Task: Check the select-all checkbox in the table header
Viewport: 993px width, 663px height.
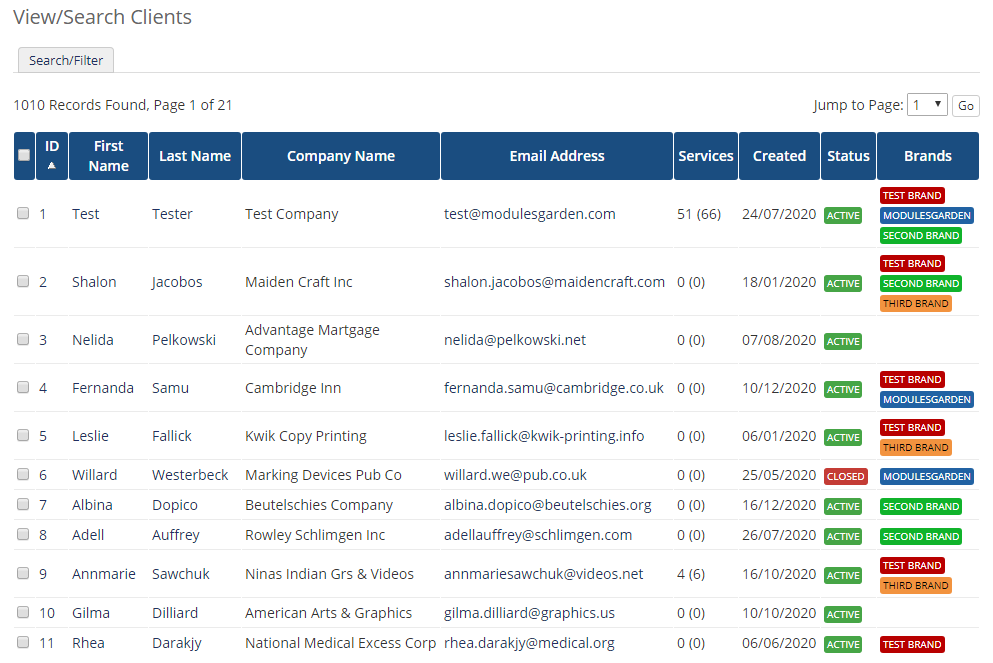Action: (x=23, y=155)
